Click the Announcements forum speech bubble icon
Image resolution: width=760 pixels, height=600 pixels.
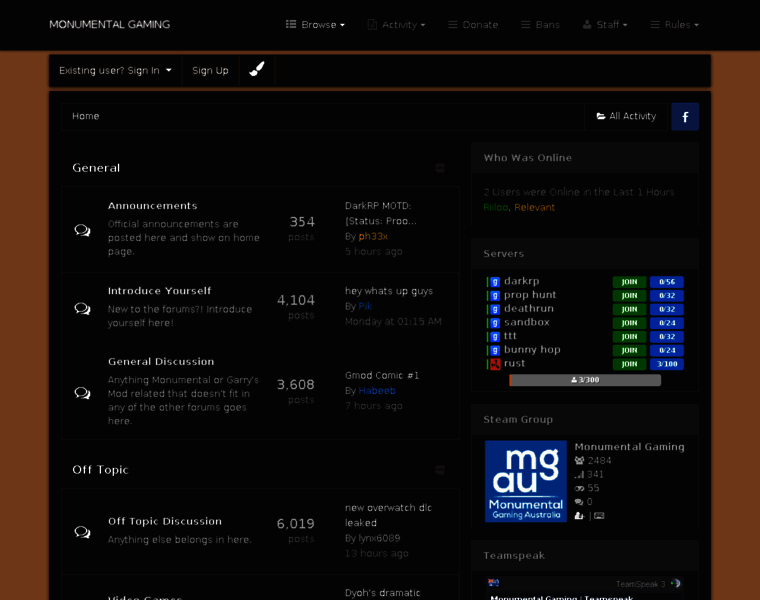tap(82, 230)
